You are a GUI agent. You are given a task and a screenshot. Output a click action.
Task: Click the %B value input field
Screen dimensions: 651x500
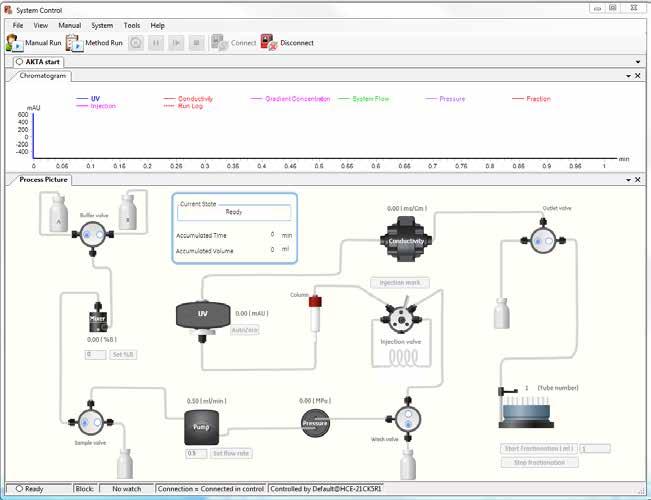(95, 355)
